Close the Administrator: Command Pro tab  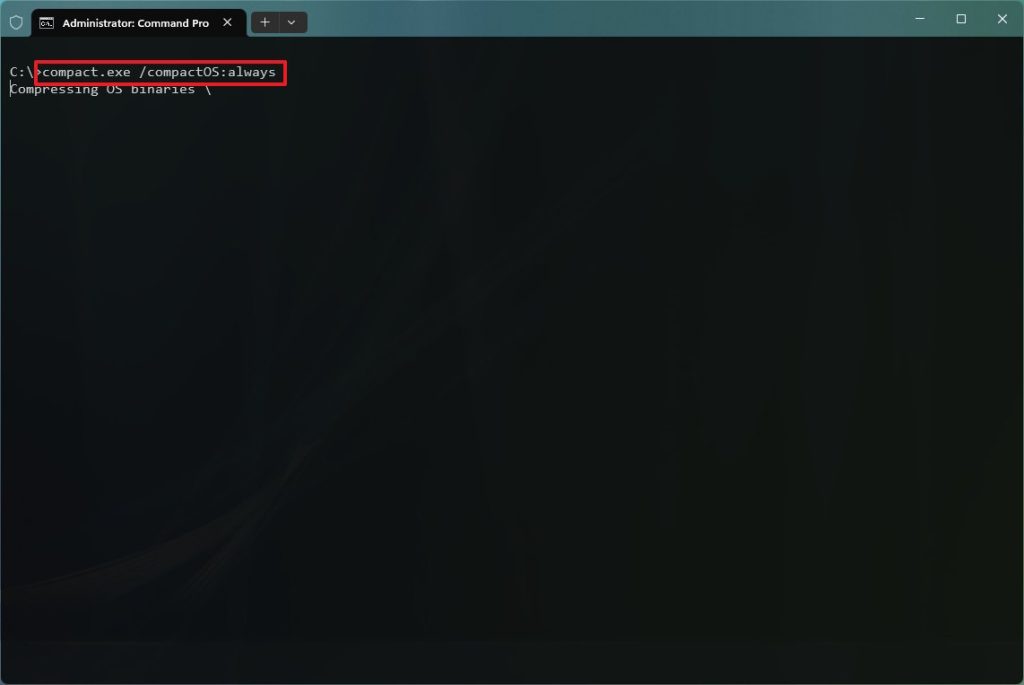click(x=227, y=23)
